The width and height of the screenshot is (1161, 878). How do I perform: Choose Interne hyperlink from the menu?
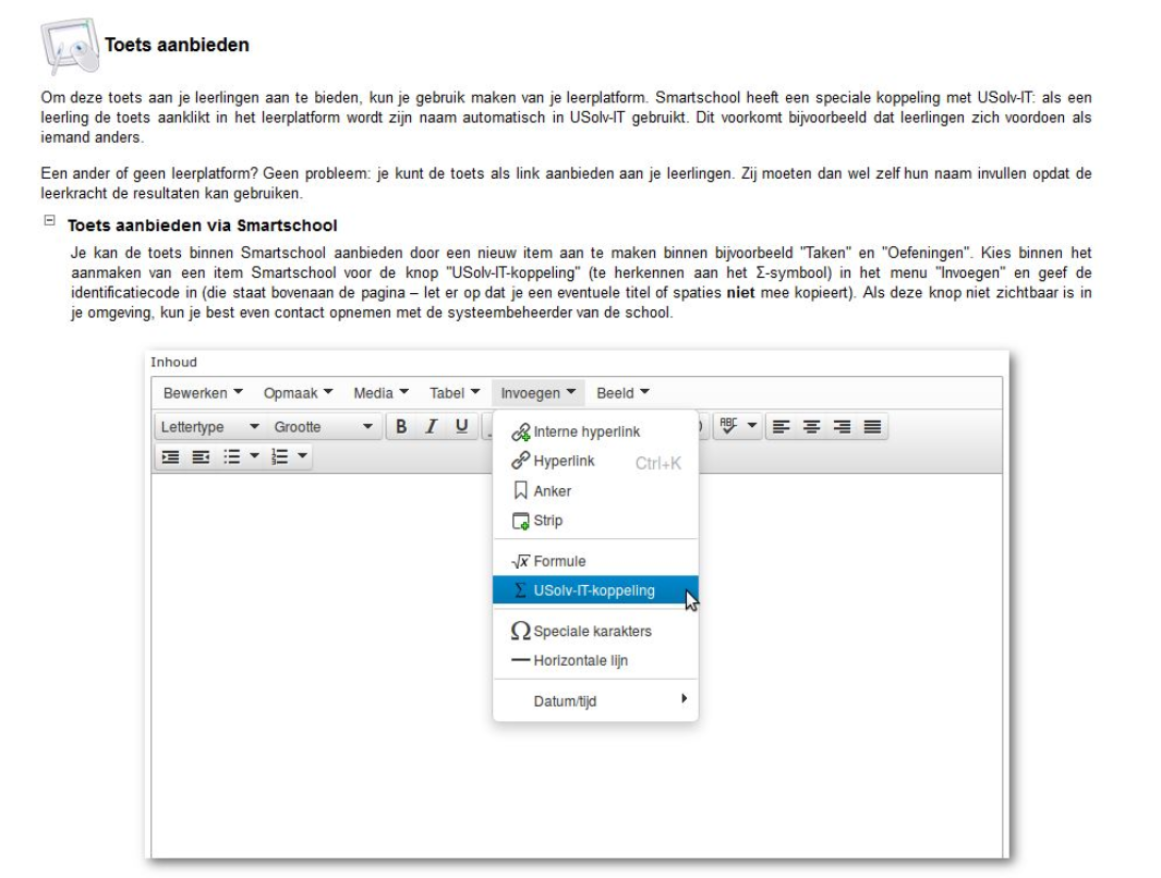pos(595,432)
